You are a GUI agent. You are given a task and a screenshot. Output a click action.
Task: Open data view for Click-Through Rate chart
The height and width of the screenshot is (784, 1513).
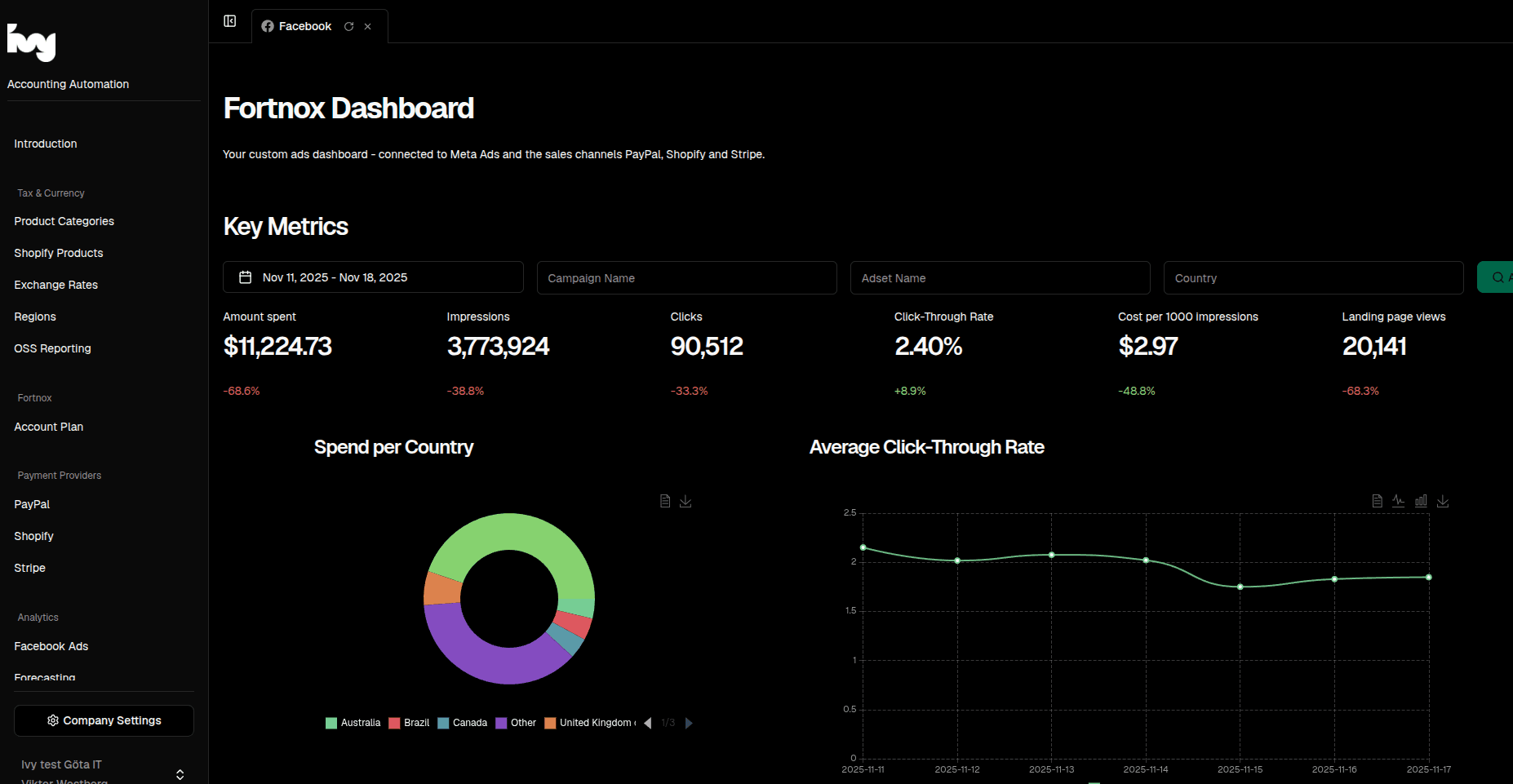1378,501
